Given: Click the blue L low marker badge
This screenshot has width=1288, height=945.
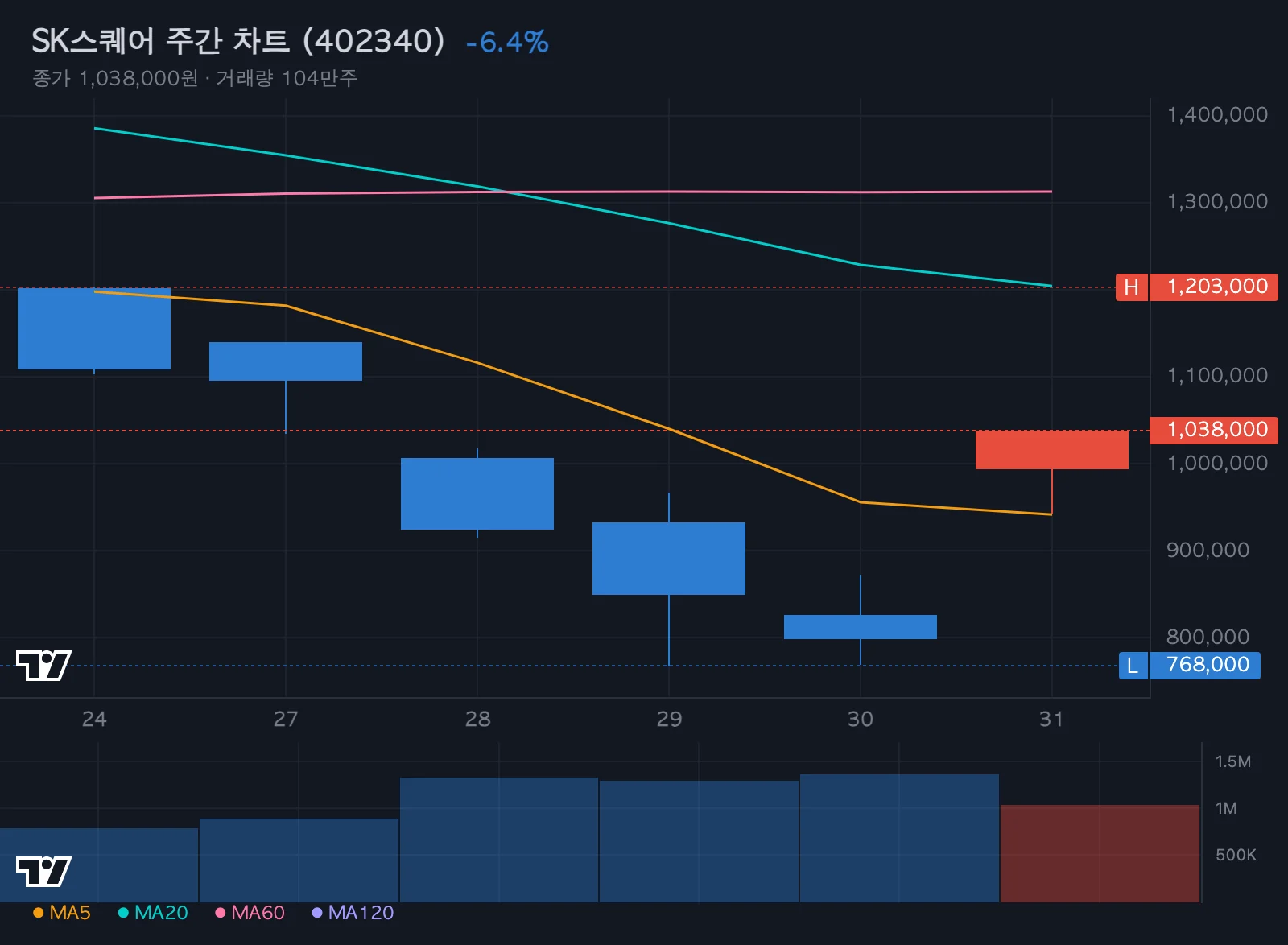Looking at the screenshot, I should tap(1133, 666).
